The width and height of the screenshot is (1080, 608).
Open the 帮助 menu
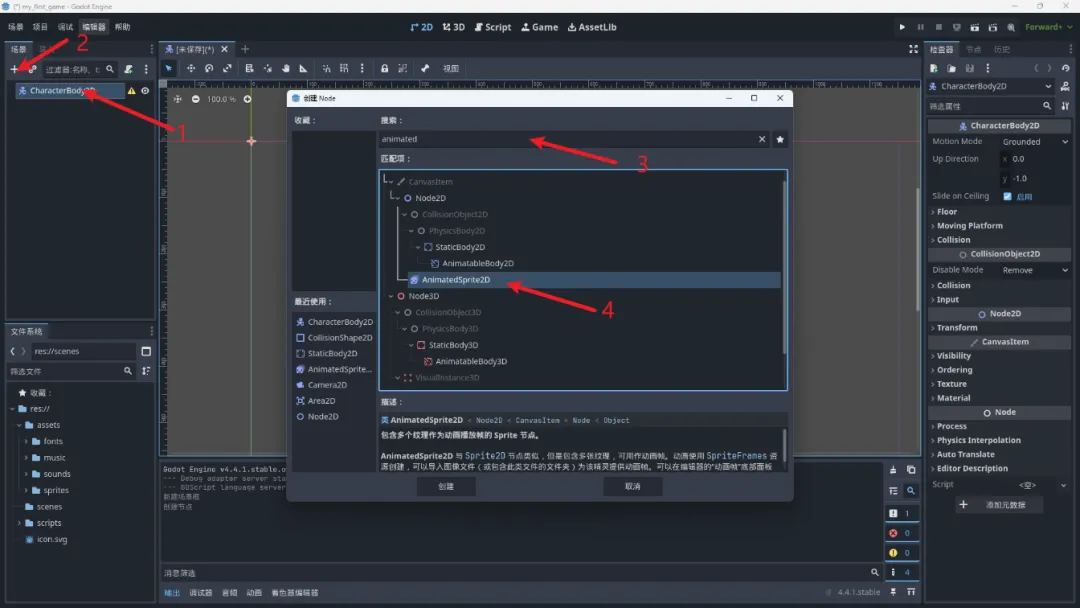coord(123,27)
